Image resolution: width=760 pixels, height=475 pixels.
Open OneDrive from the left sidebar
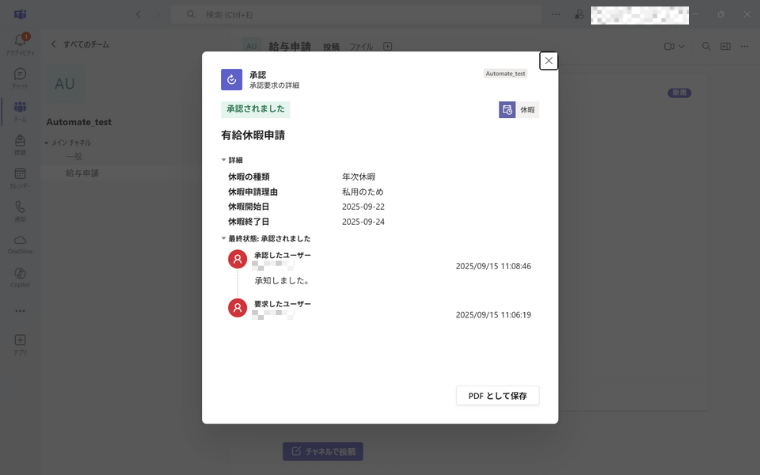tap(20, 244)
